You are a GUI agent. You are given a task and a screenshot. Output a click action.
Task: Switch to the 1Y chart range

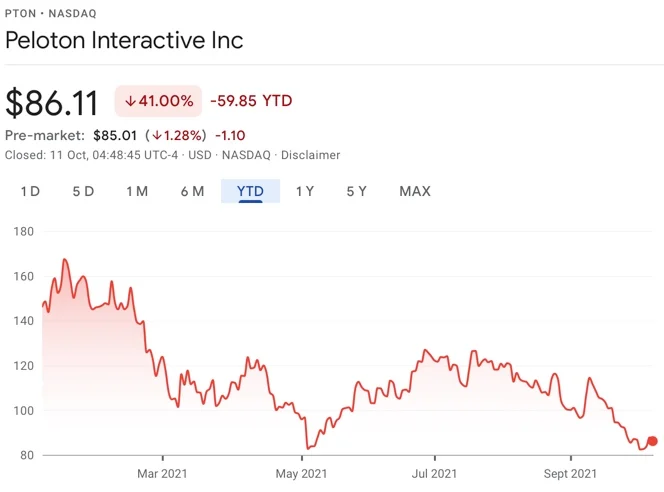(x=304, y=191)
